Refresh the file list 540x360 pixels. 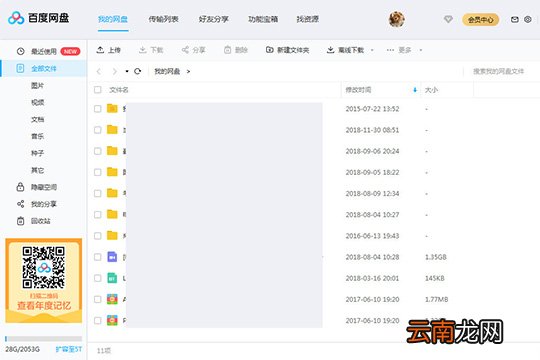pyautogui.click(x=137, y=71)
